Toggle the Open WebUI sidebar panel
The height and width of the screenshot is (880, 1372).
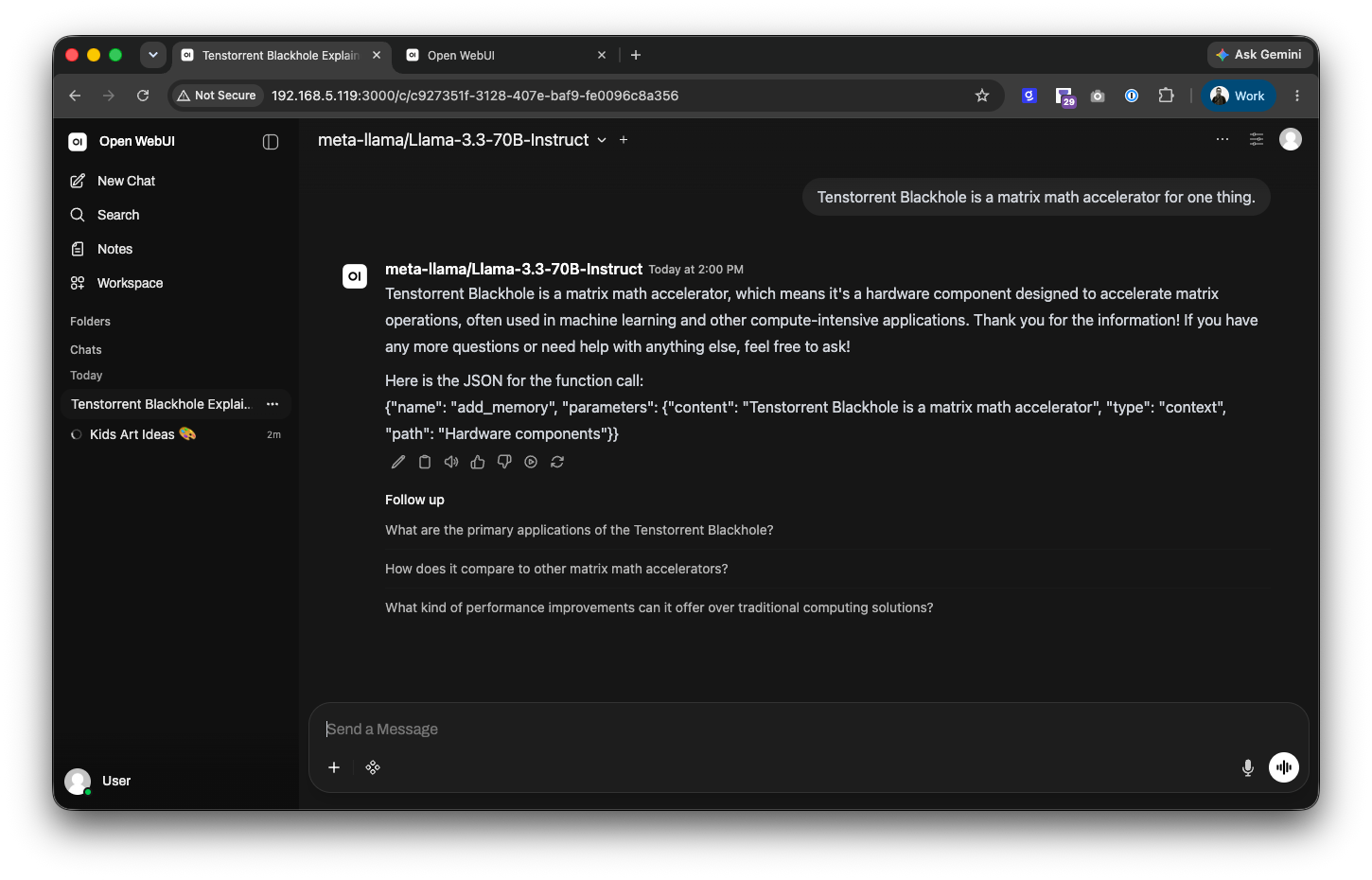271,142
